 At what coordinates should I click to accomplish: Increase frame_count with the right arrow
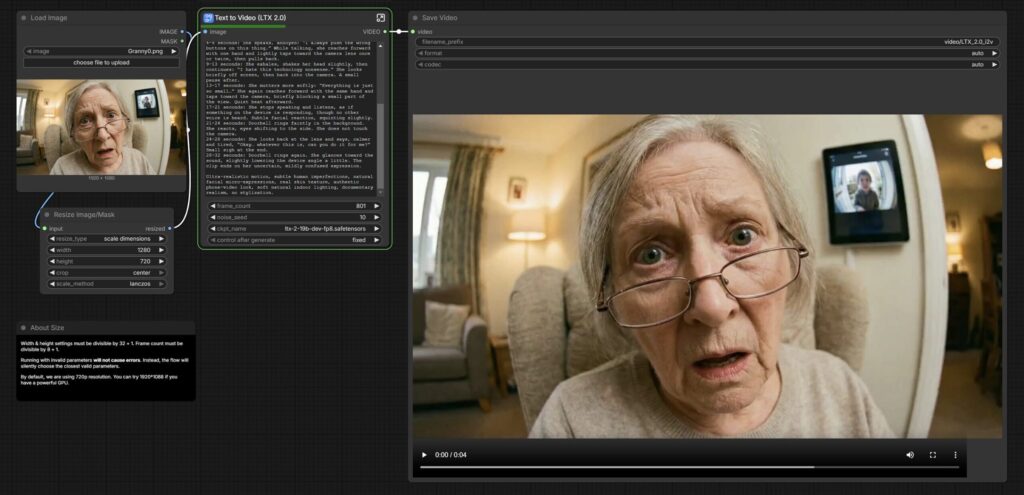pyautogui.click(x=376, y=206)
